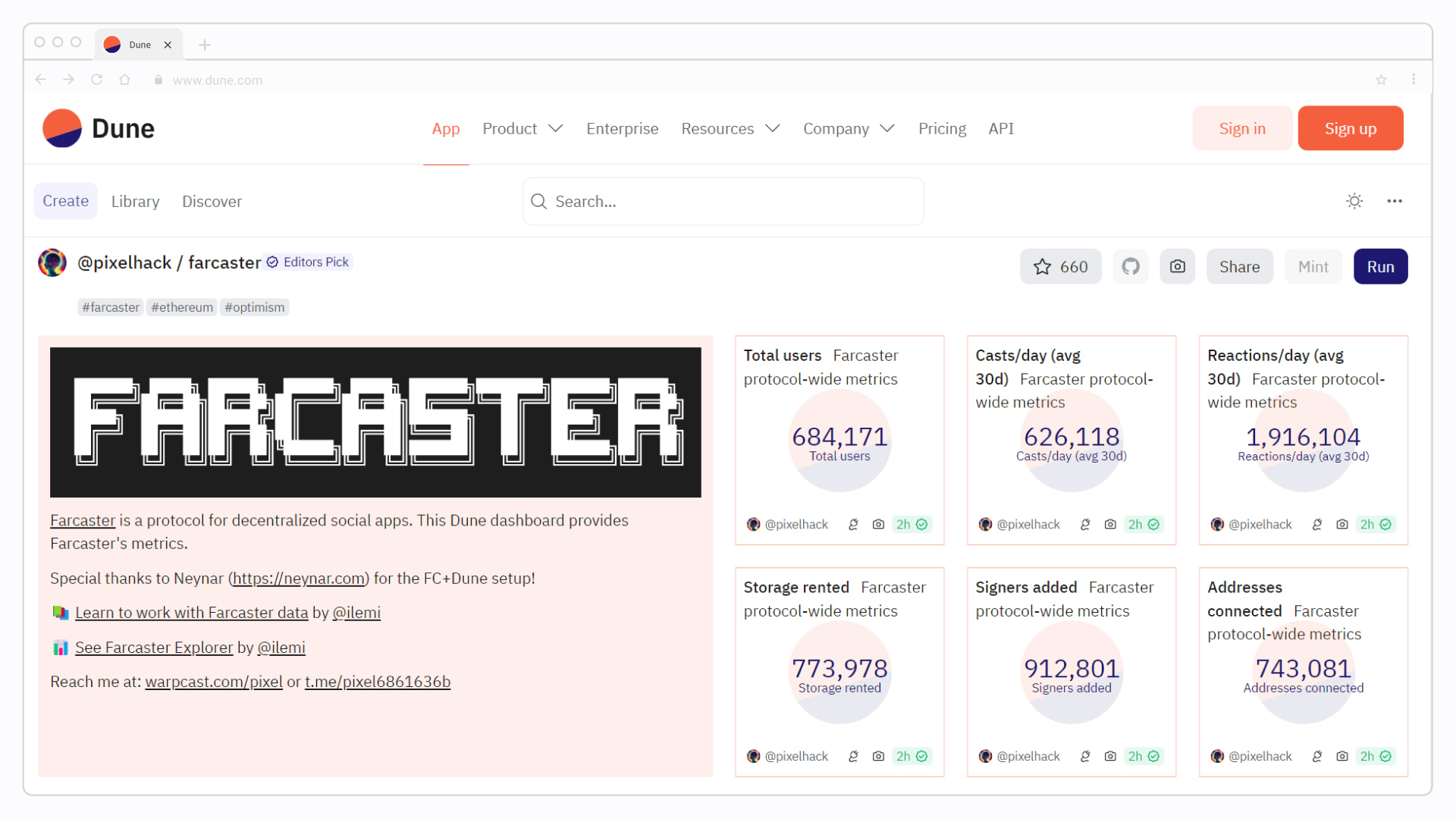This screenshot has height=819, width=1456.
Task: Open a new browser tab
Action: pyautogui.click(x=205, y=45)
